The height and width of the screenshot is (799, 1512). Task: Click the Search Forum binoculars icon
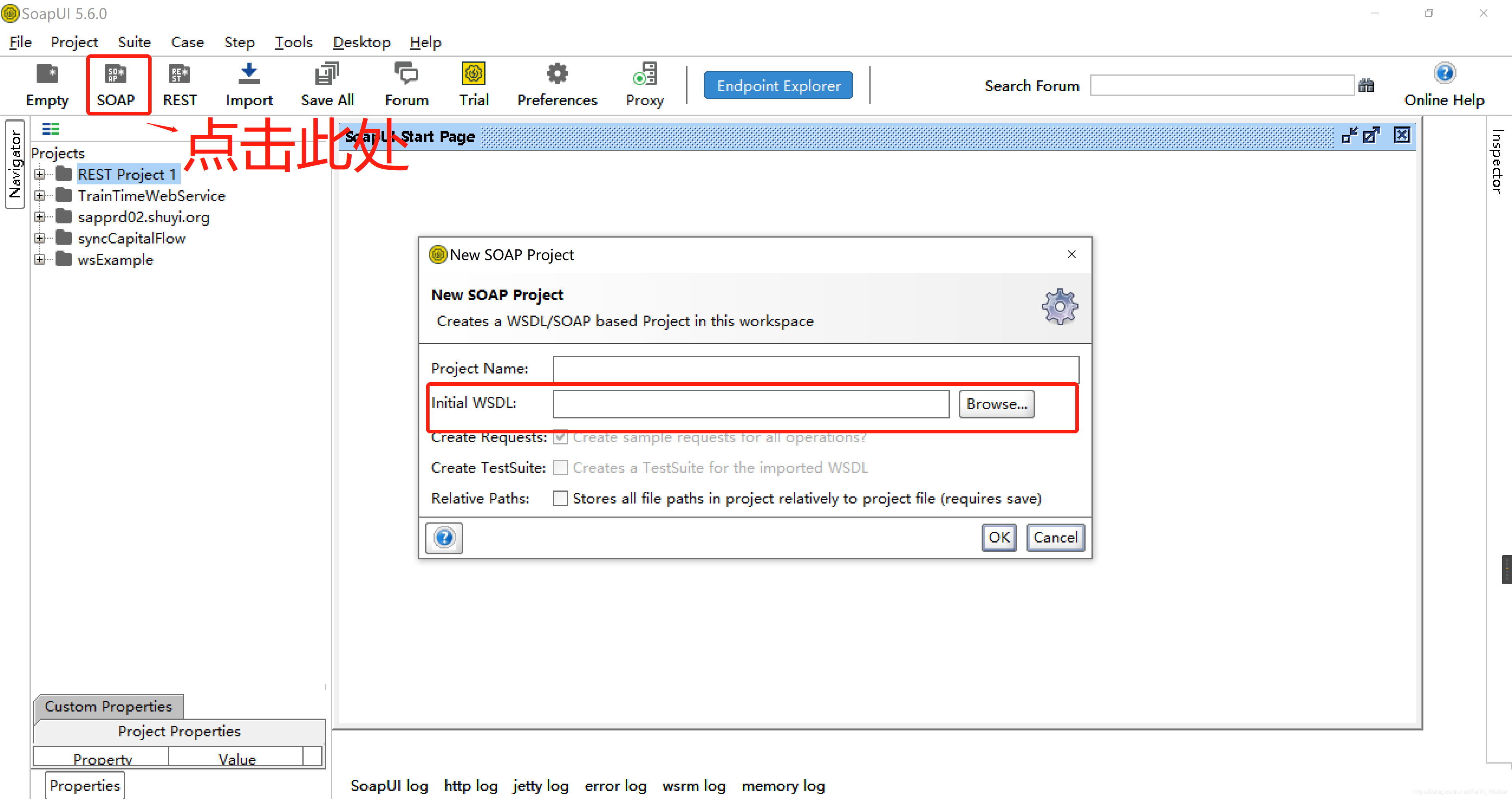(1366, 86)
